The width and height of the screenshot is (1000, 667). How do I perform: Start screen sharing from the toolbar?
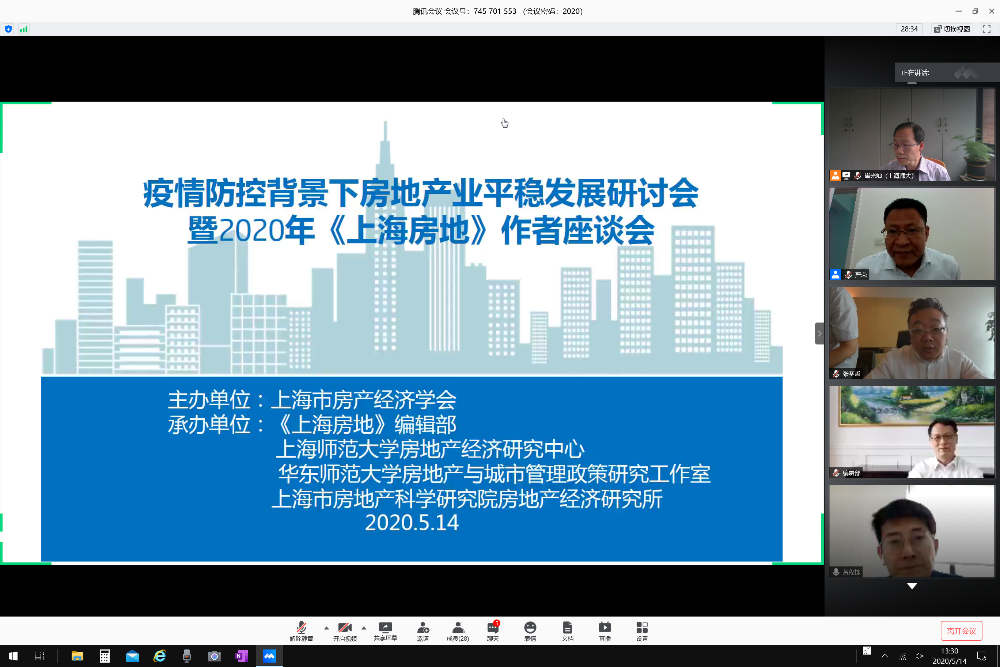coord(385,631)
